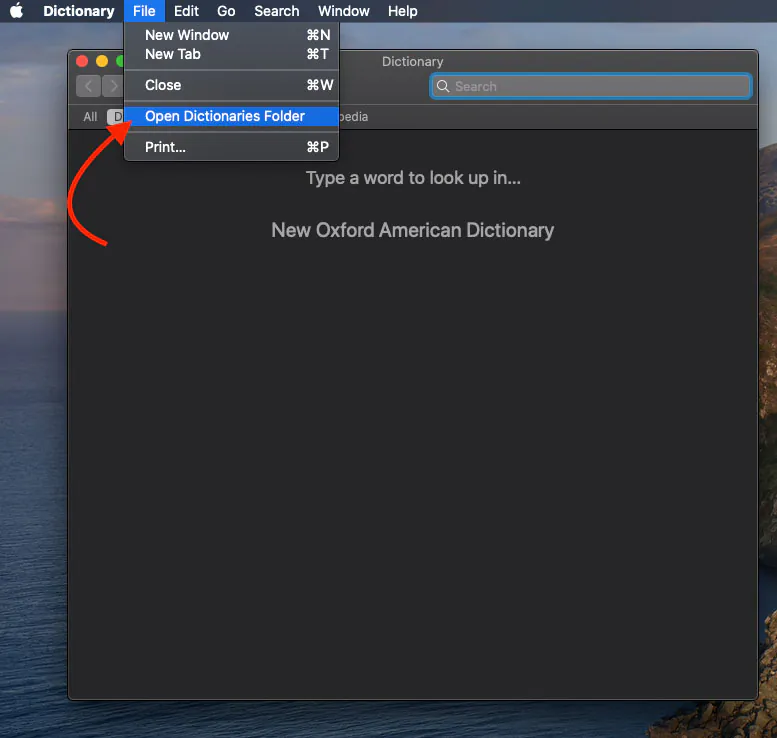This screenshot has height=738, width=777.
Task: Click the yellow minimize window button
Action: coord(101,62)
